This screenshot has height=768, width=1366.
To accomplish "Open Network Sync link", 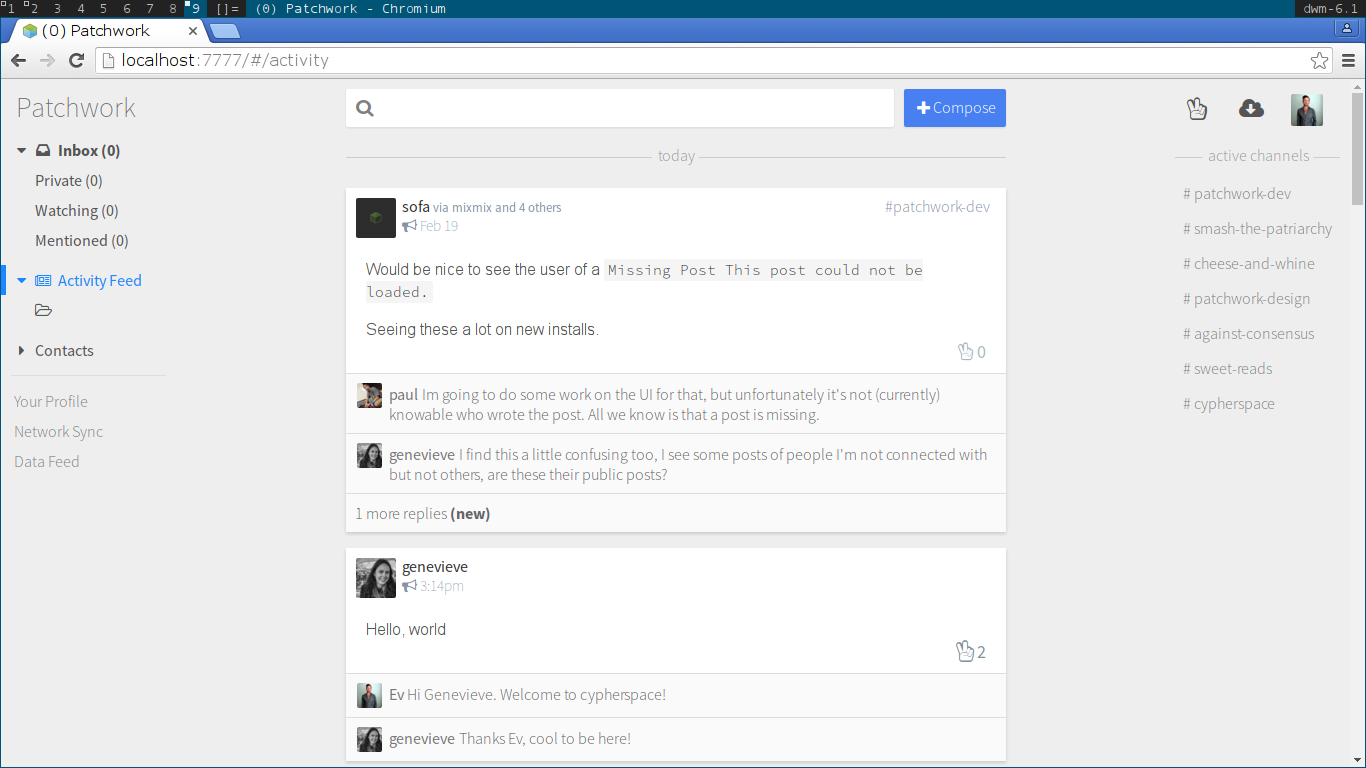I will (58, 432).
